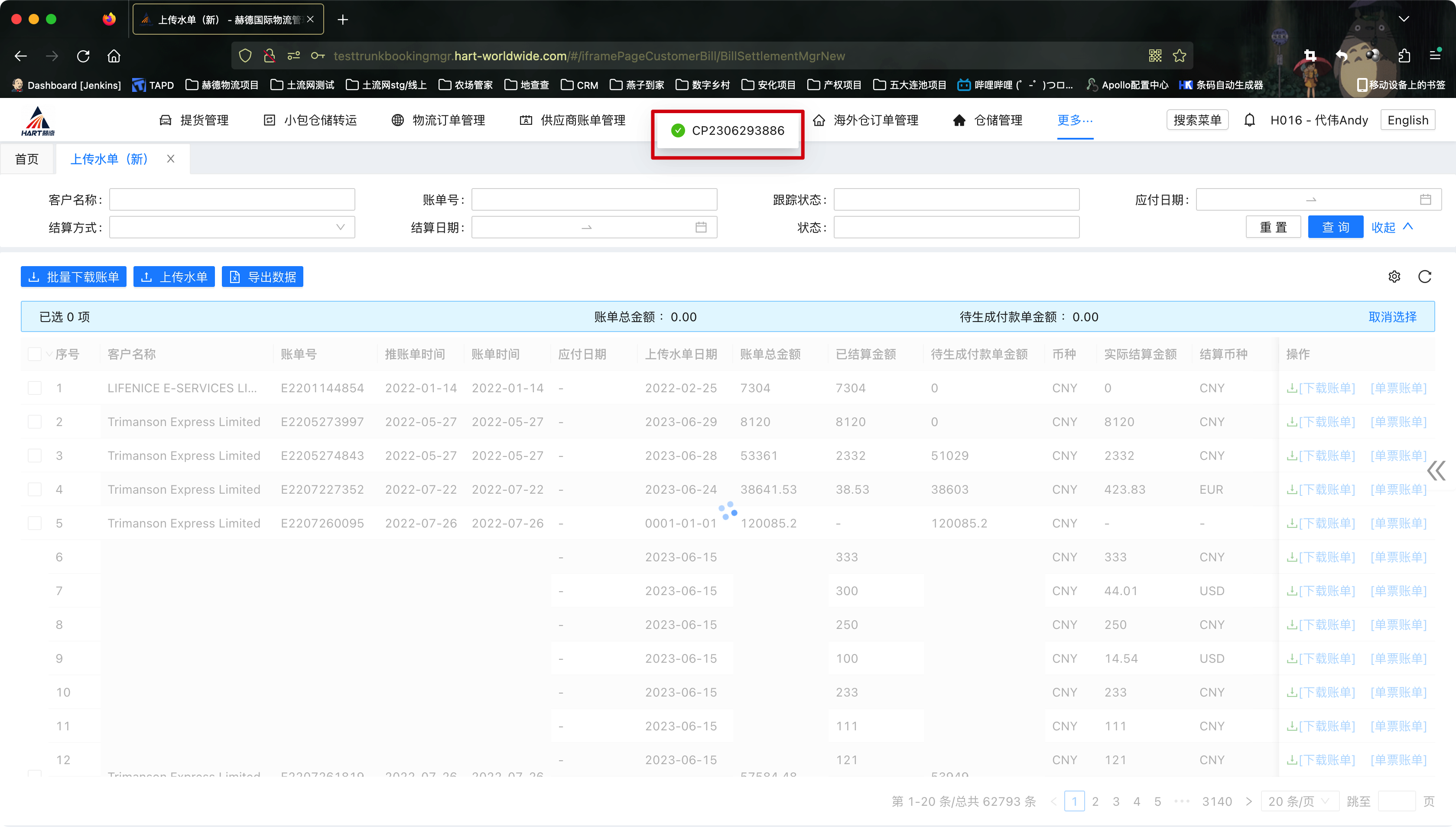Click the browser bookmark star icon
1456x827 pixels.
click(x=1180, y=55)
